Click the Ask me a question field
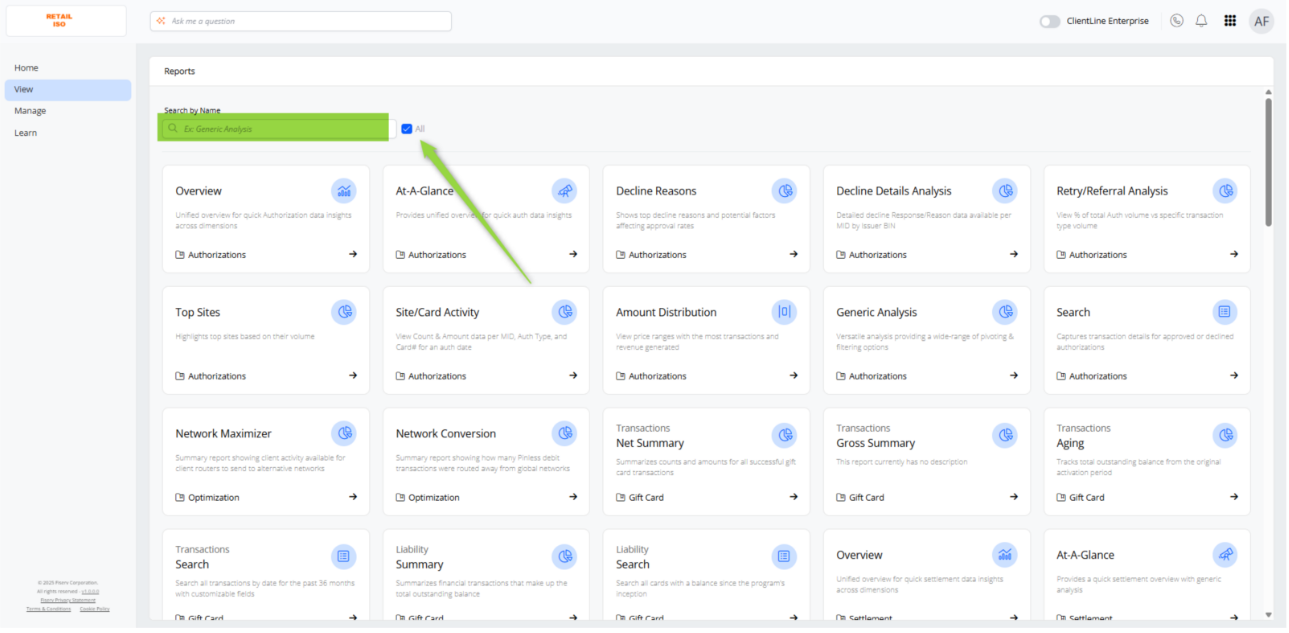Viewport: 1289px width, 633px height. 301,21
